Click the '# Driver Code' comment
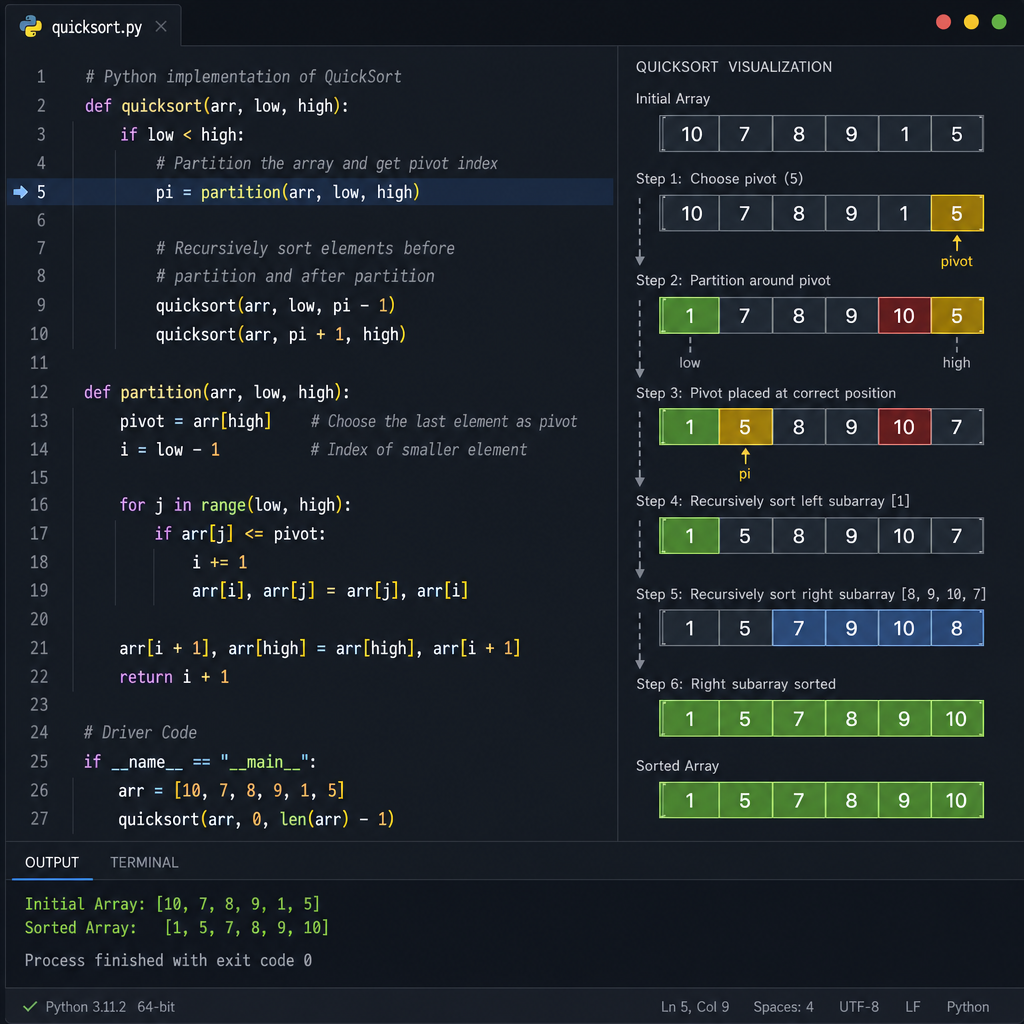 tap(140, 732)
